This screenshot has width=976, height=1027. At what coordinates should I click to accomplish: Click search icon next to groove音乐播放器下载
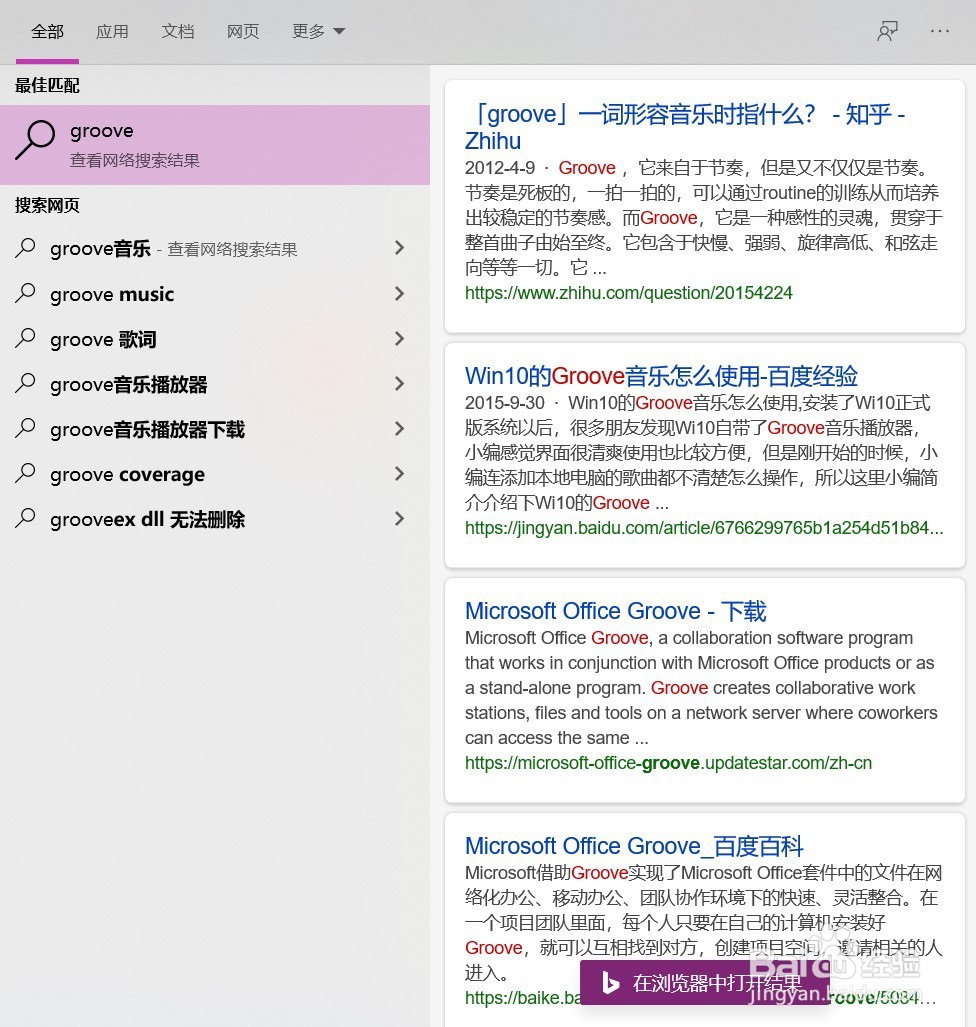coord(26,428)
